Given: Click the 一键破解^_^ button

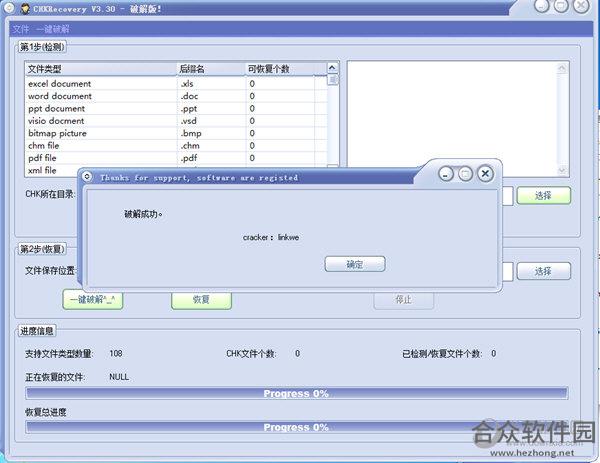Looking at the screenshot, I should 93,300.
